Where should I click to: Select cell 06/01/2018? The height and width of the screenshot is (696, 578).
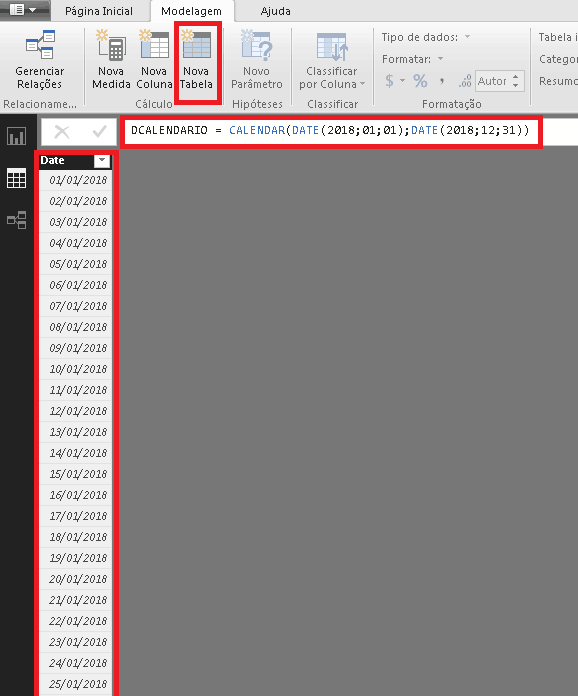pos(75,285)
